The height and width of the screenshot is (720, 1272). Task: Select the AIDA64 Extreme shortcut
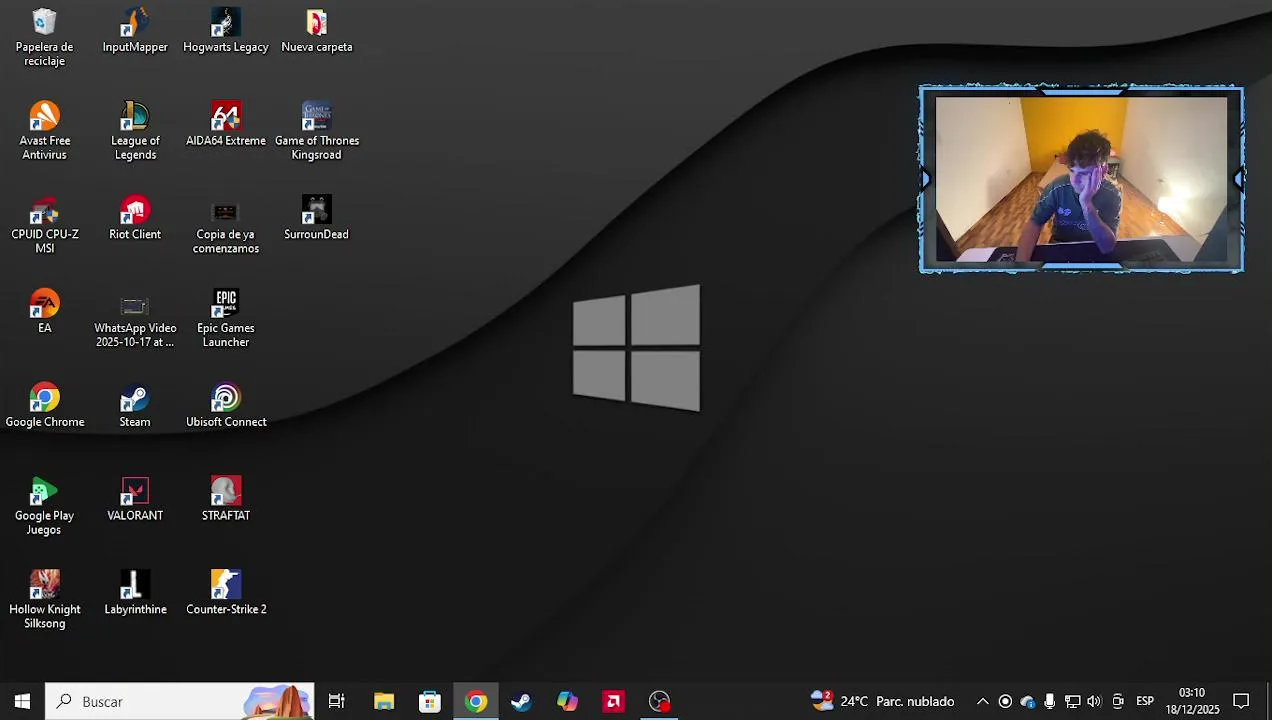(226, 125)
